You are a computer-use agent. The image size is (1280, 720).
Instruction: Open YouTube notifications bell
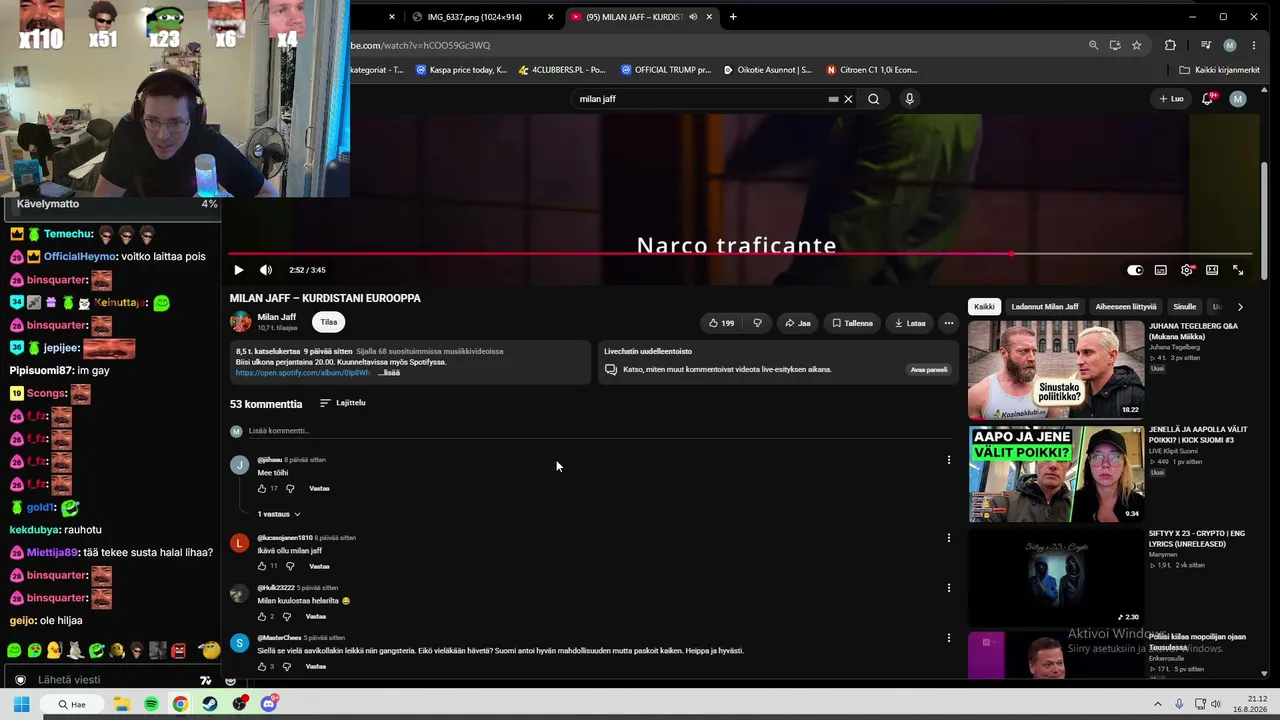pyautogui.click(x=1208, y=99)
